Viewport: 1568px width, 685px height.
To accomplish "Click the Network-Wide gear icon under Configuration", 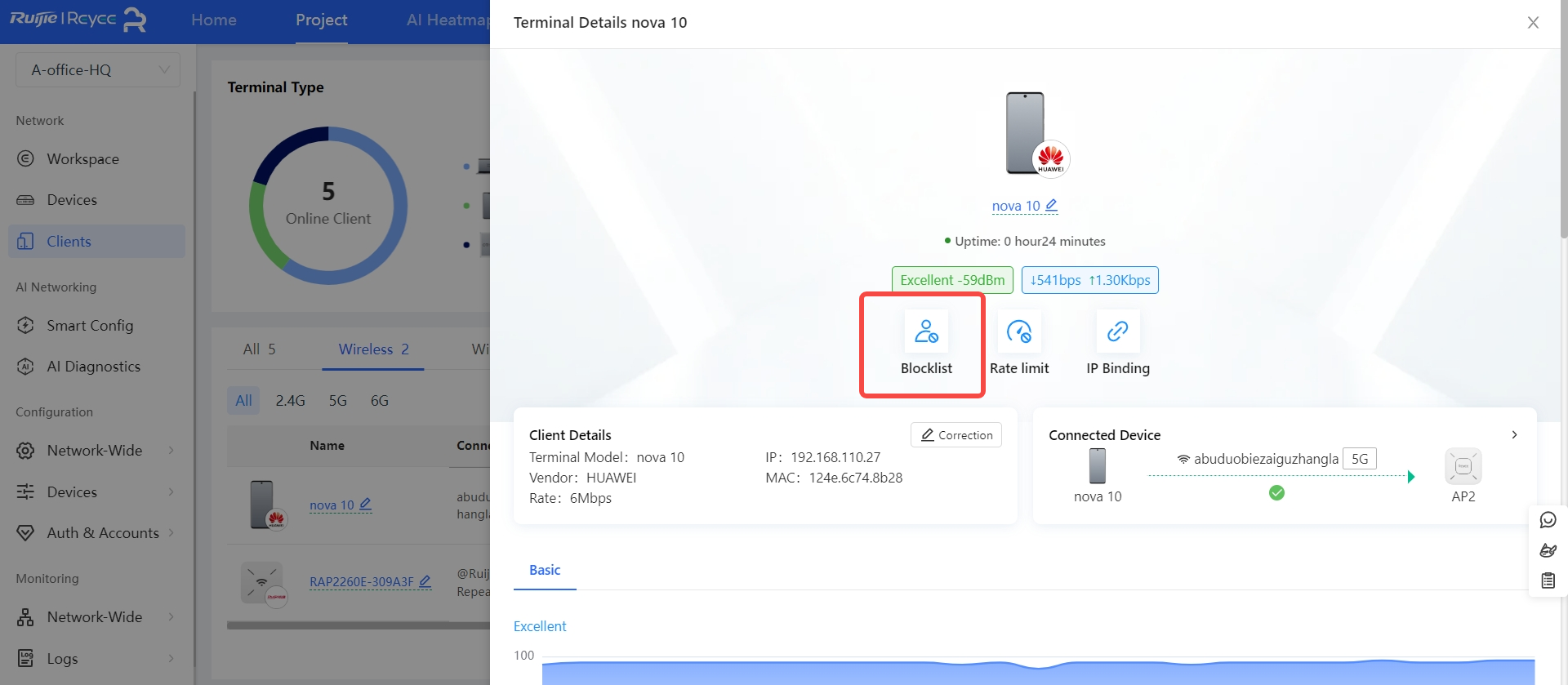I will [x=25, y=451].
